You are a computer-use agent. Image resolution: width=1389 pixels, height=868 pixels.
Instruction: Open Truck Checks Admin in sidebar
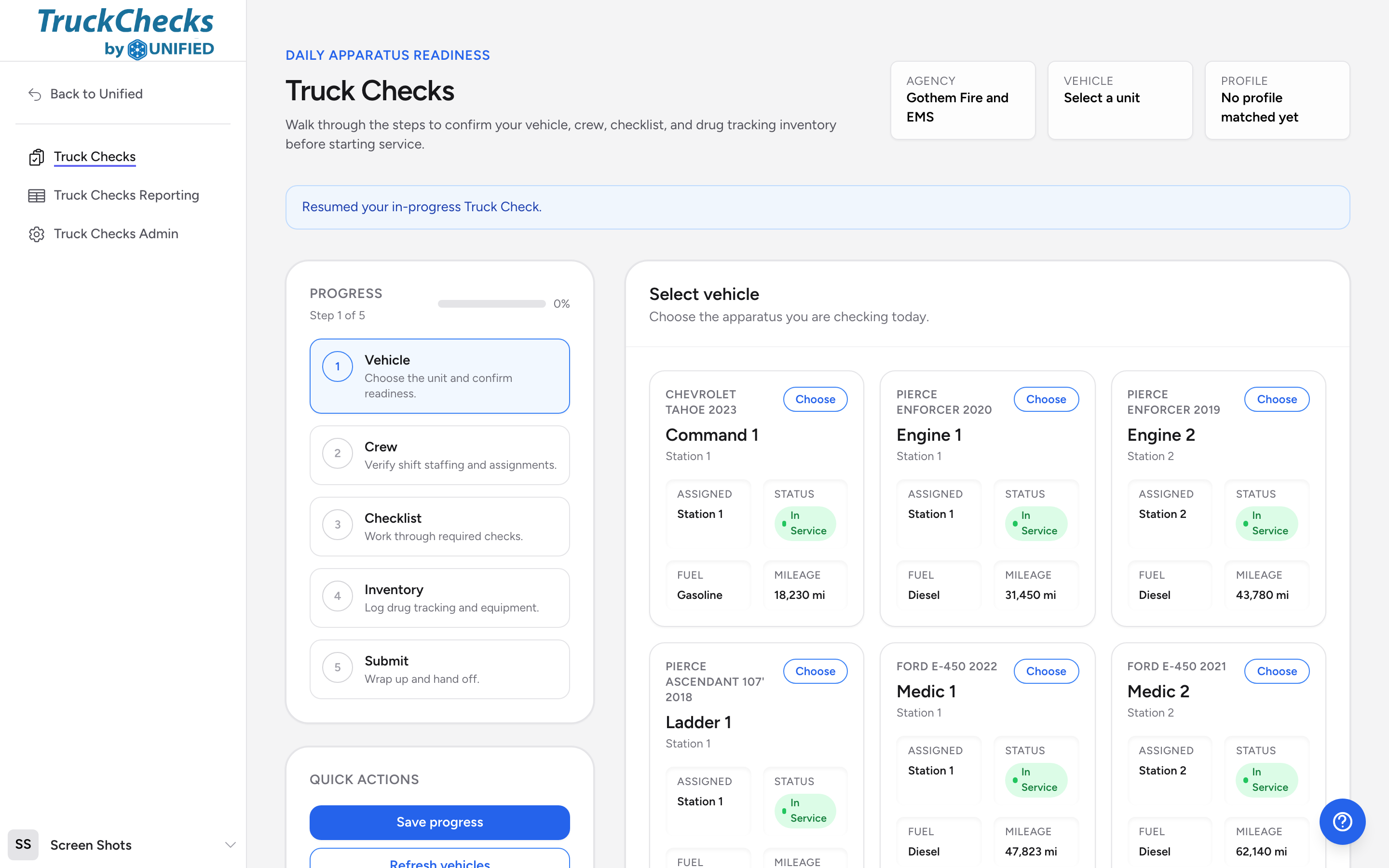(116, 234)
